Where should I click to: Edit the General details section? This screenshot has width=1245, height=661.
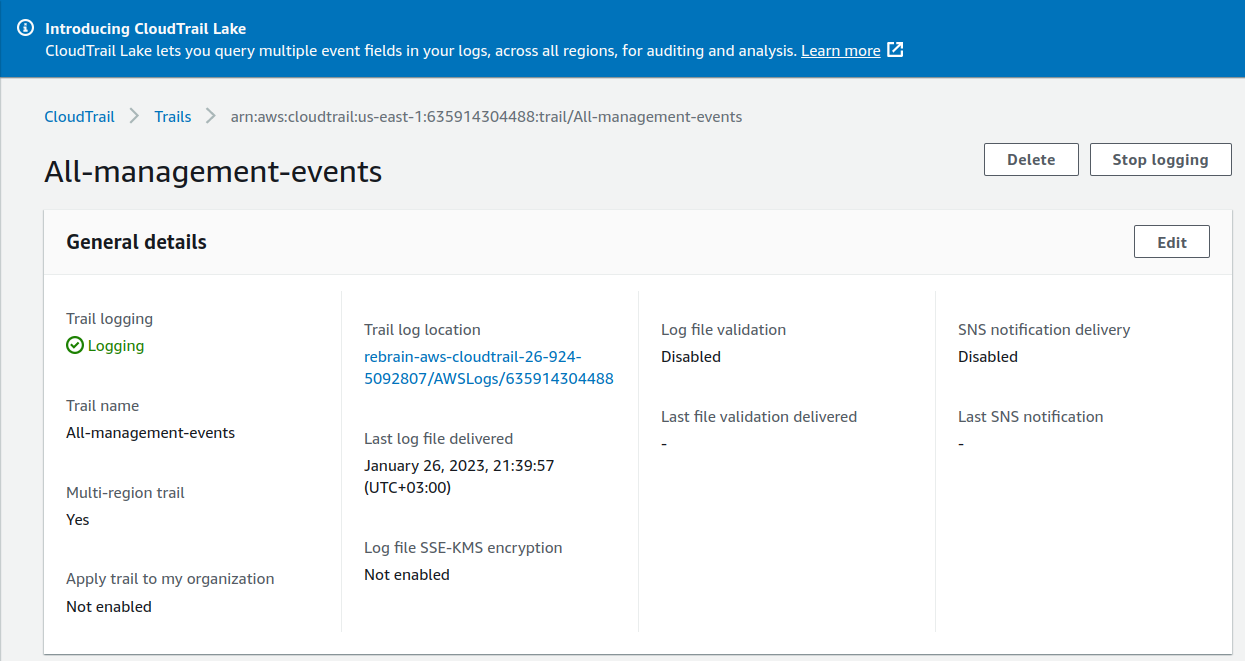[x=1172, y=242]
